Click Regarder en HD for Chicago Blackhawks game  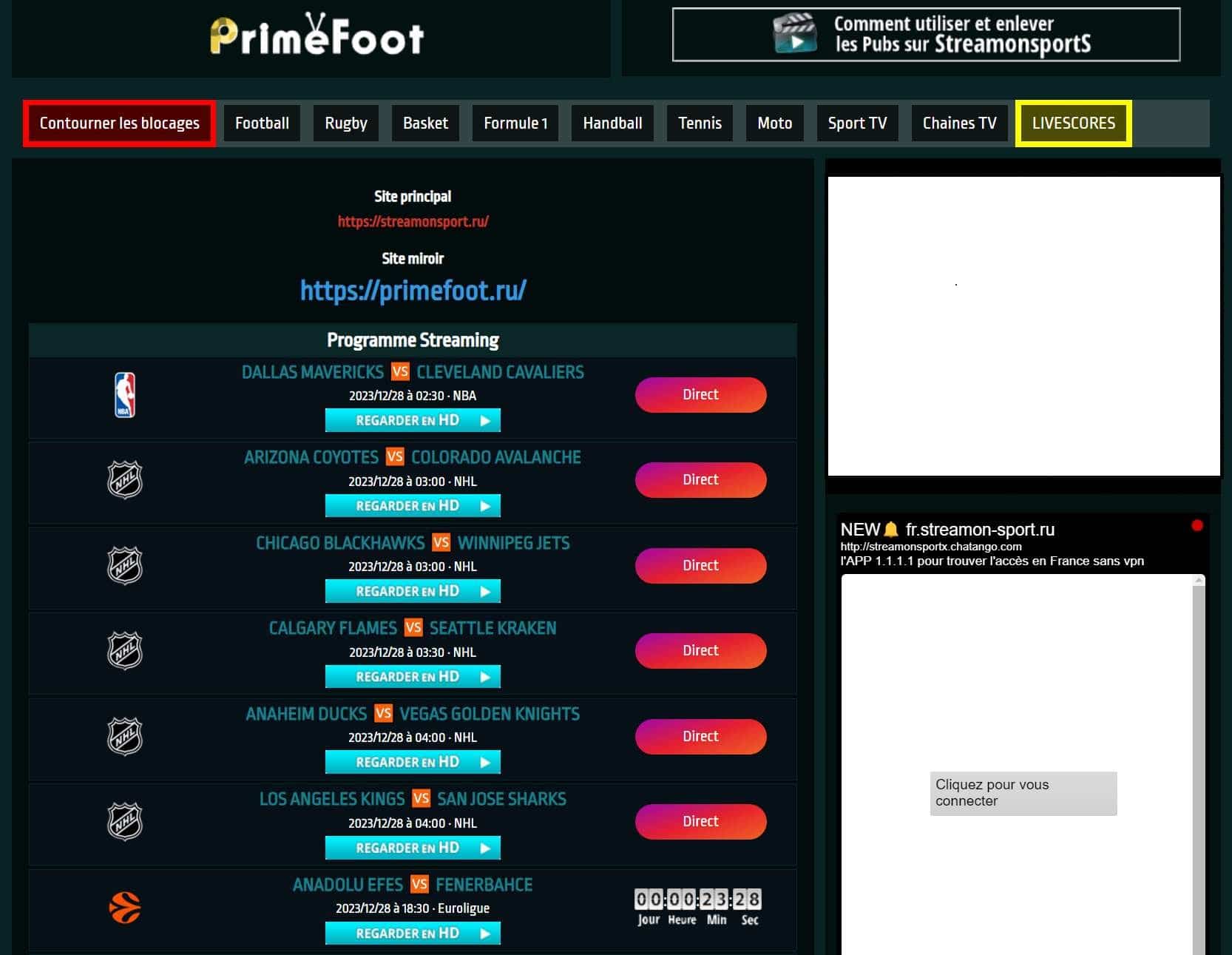tap(413, 591)
